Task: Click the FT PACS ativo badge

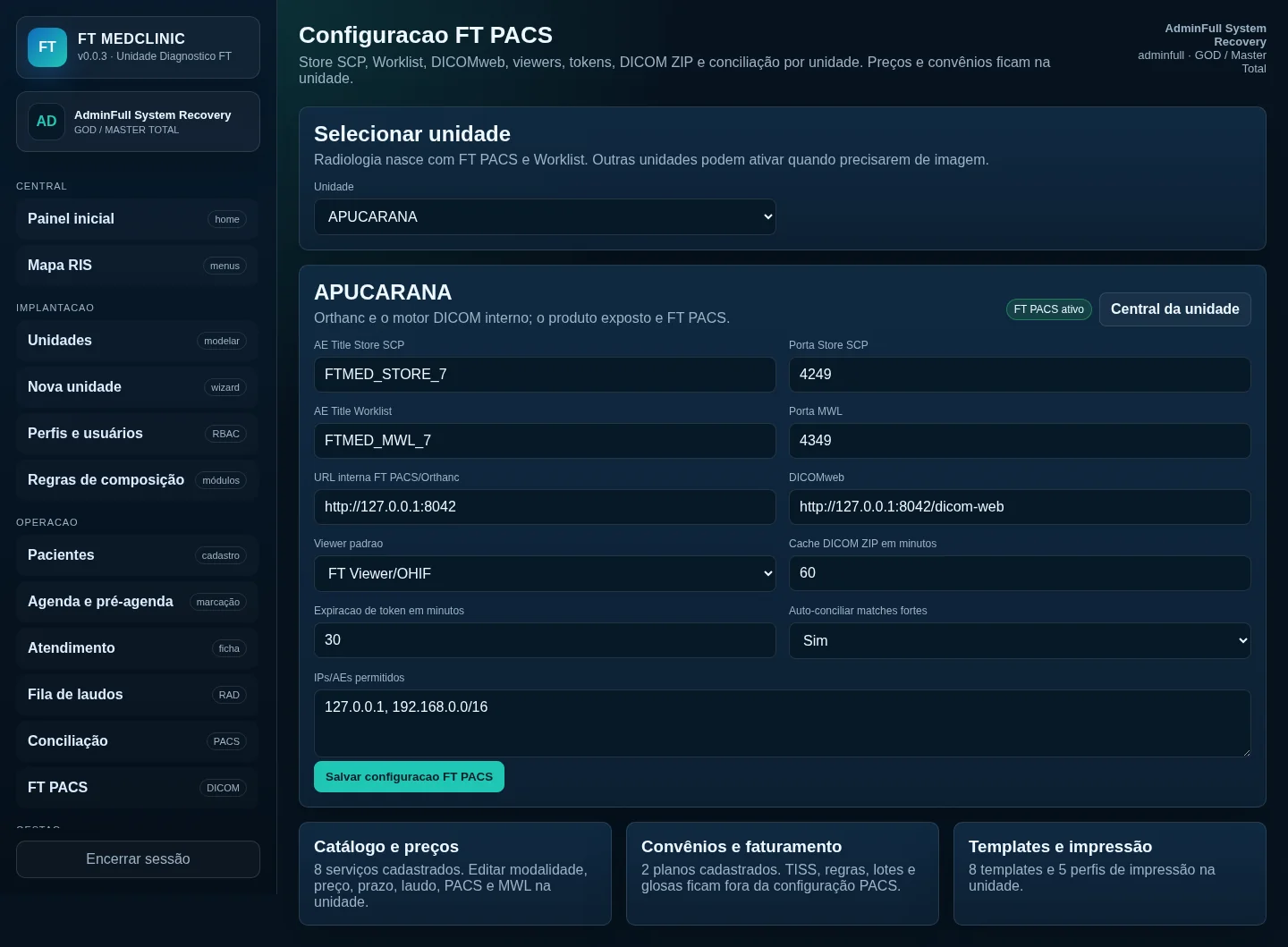Action: (1048, 309)
